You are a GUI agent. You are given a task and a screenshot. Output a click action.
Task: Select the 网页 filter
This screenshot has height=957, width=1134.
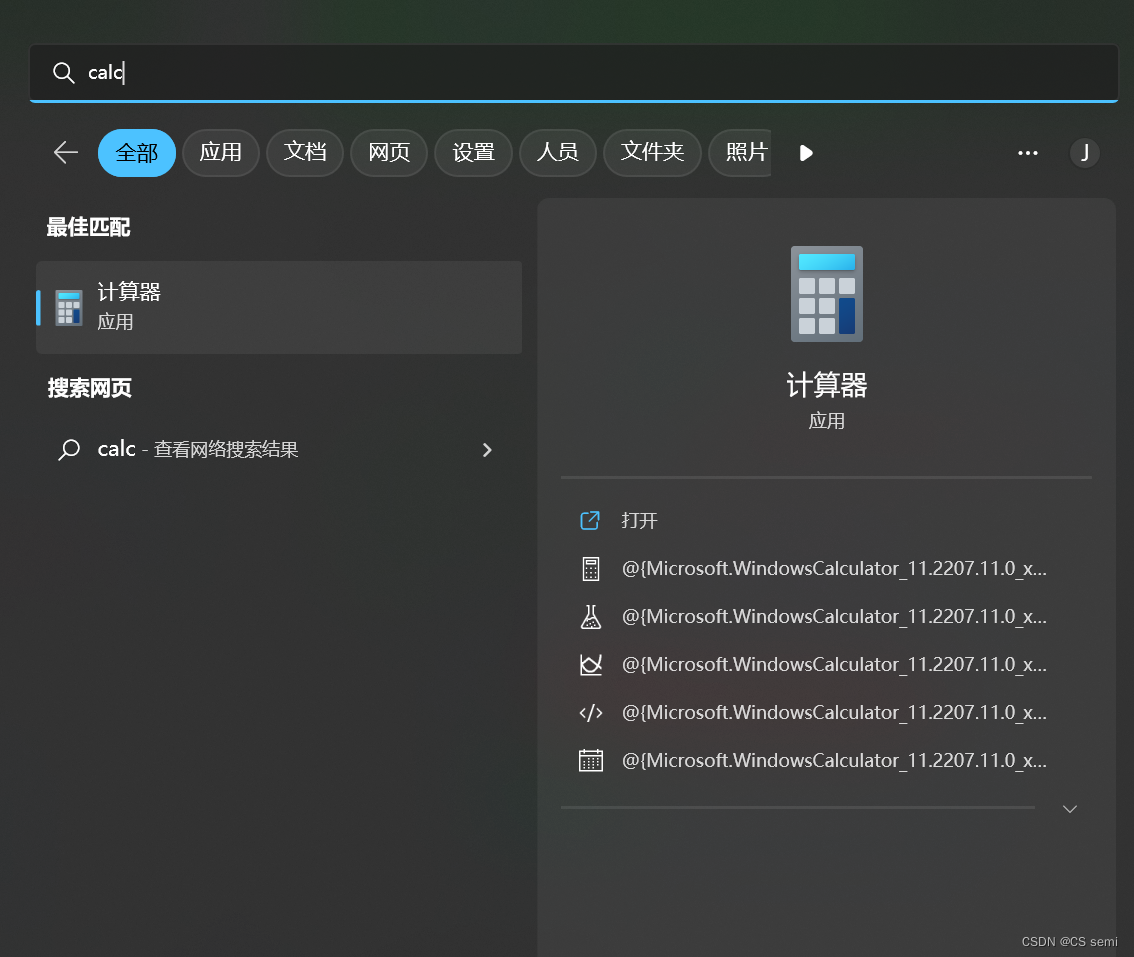pyautogui.click(x=389, y=152)
